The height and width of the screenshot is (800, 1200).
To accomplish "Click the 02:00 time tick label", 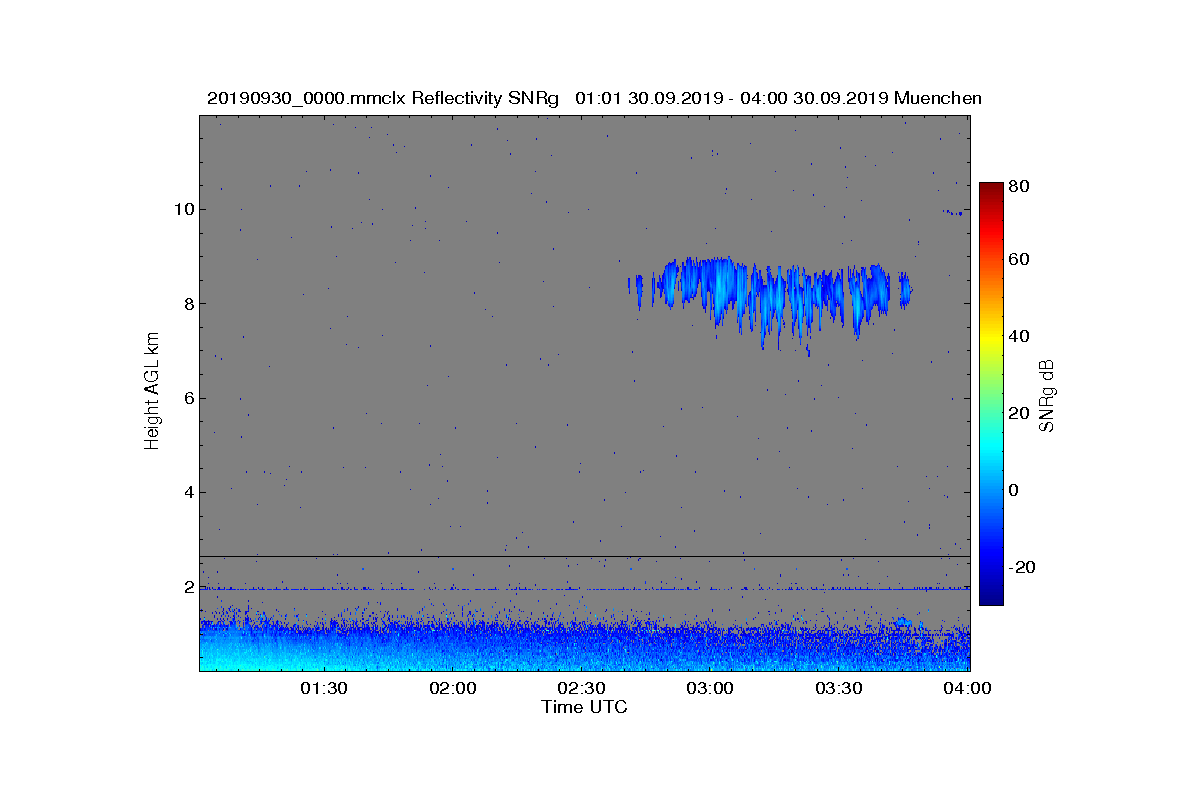I will point(454,688).
